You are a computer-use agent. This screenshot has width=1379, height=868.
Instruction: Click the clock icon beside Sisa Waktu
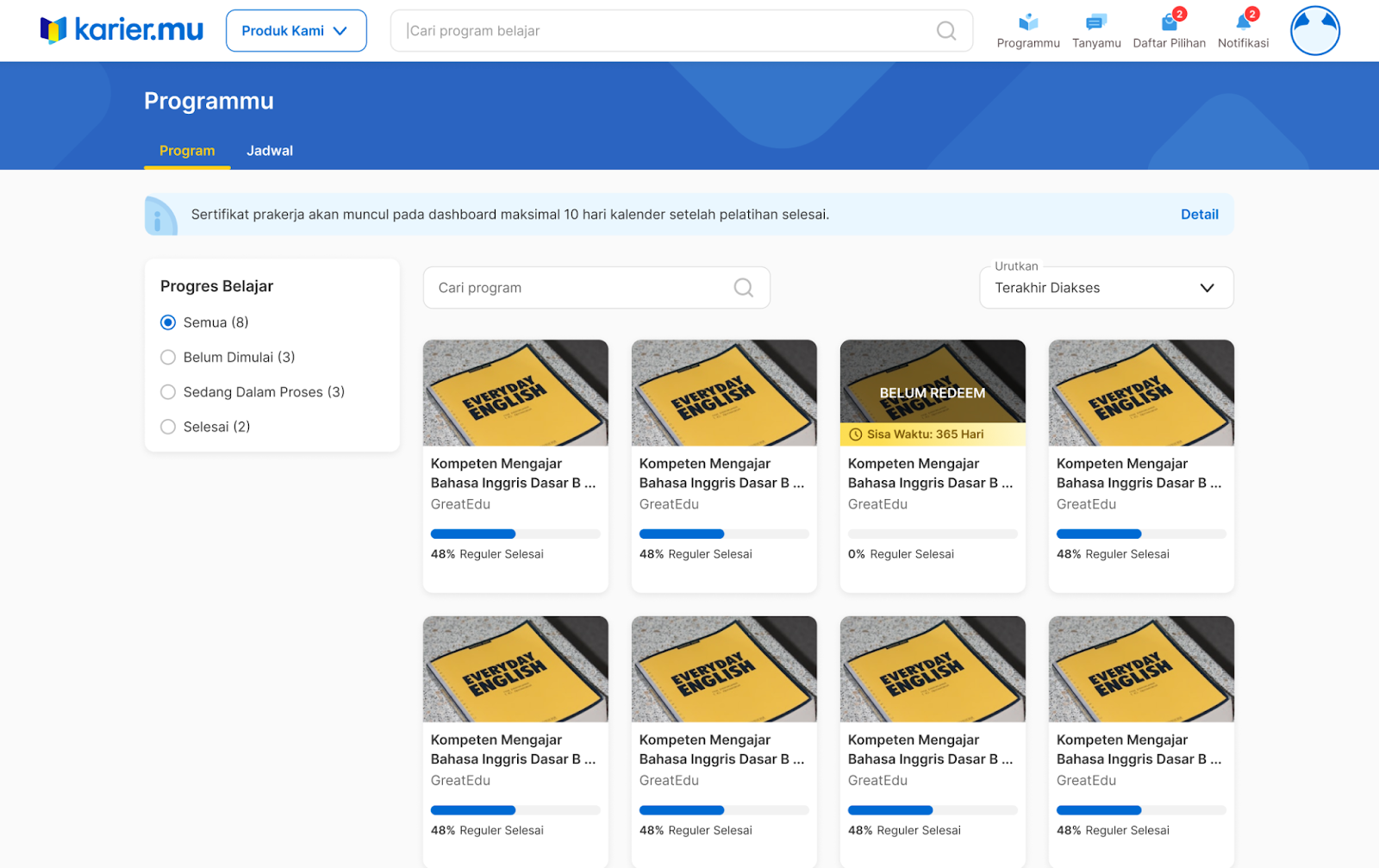coord(856,434)
